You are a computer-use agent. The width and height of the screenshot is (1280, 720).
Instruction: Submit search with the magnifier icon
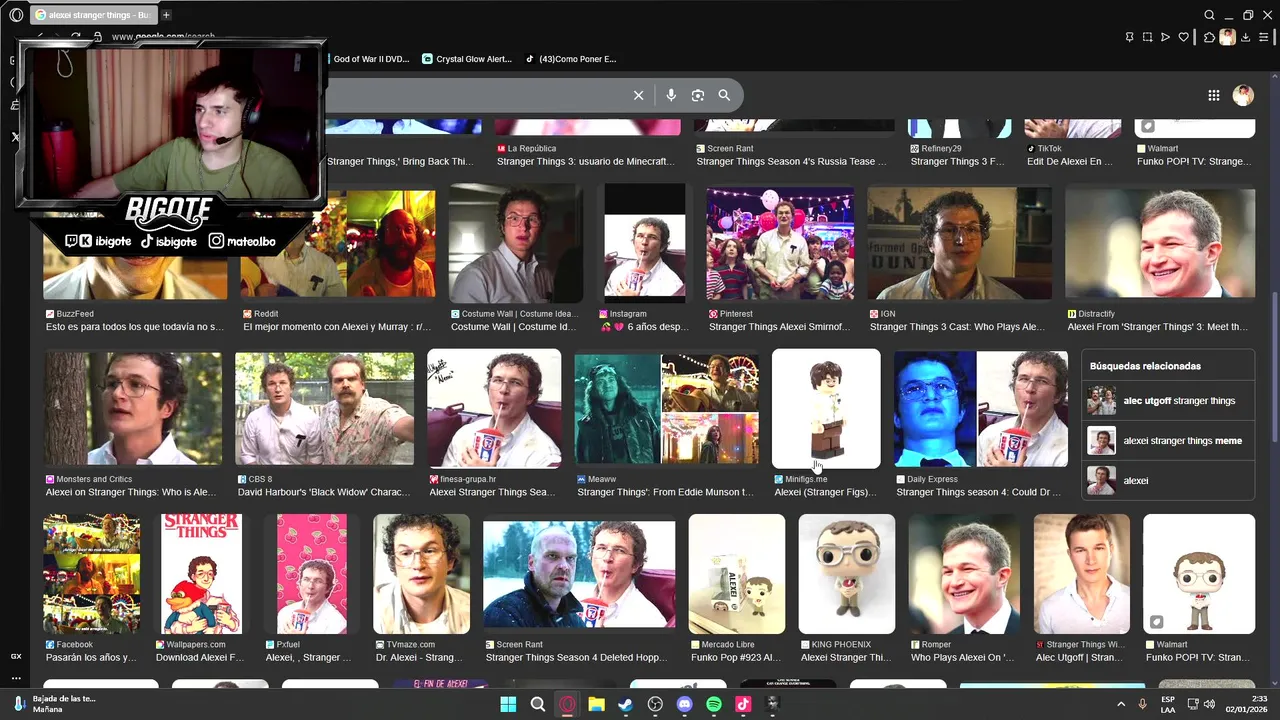pos(724,95)
